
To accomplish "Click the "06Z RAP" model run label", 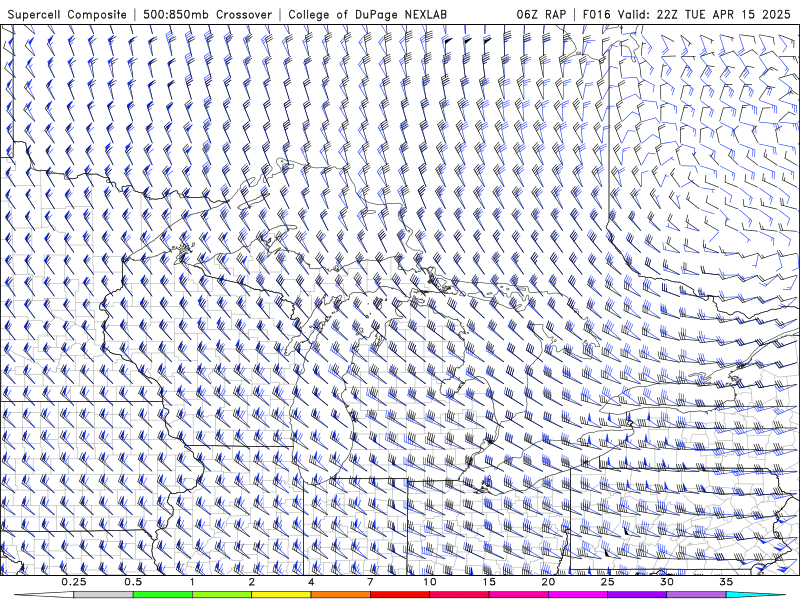I will pyautogui.click(x=541, y=14).
